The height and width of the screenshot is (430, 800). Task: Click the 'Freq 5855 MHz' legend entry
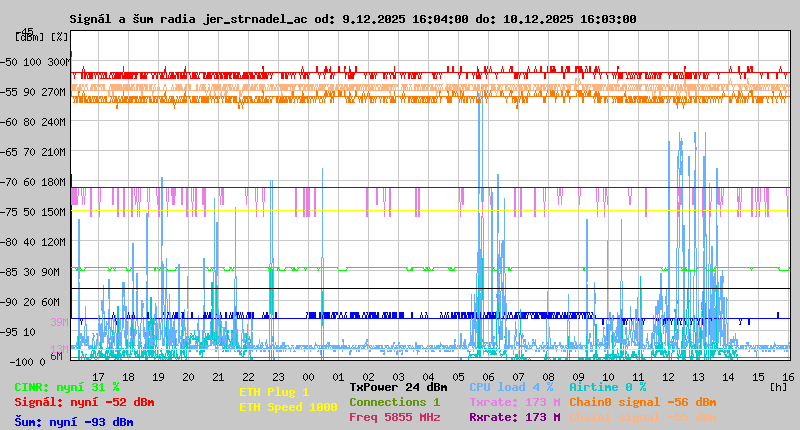tap(395, 417)
